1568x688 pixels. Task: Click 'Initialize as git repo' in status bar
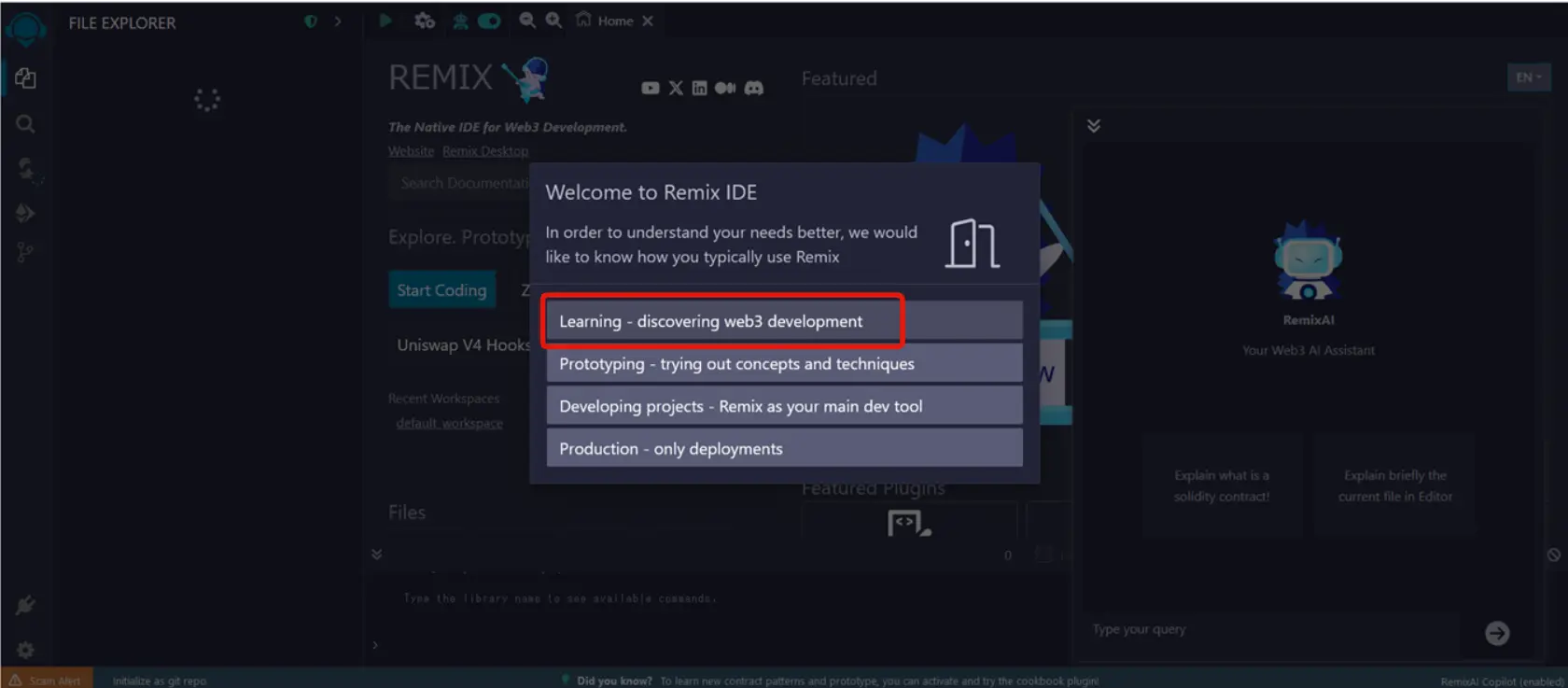click(160, 681)
